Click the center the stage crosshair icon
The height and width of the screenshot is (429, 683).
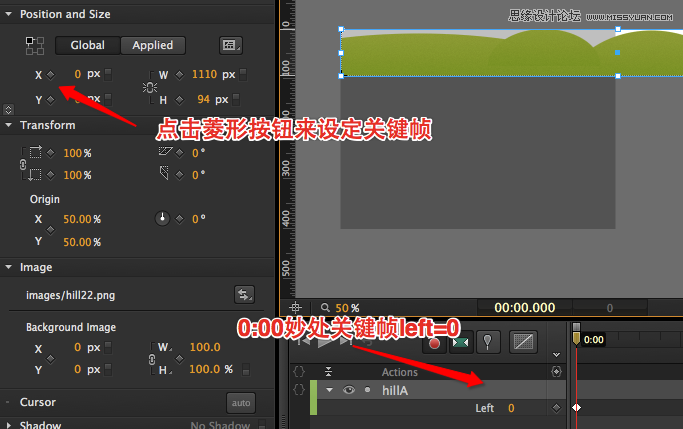click(295, 307)
